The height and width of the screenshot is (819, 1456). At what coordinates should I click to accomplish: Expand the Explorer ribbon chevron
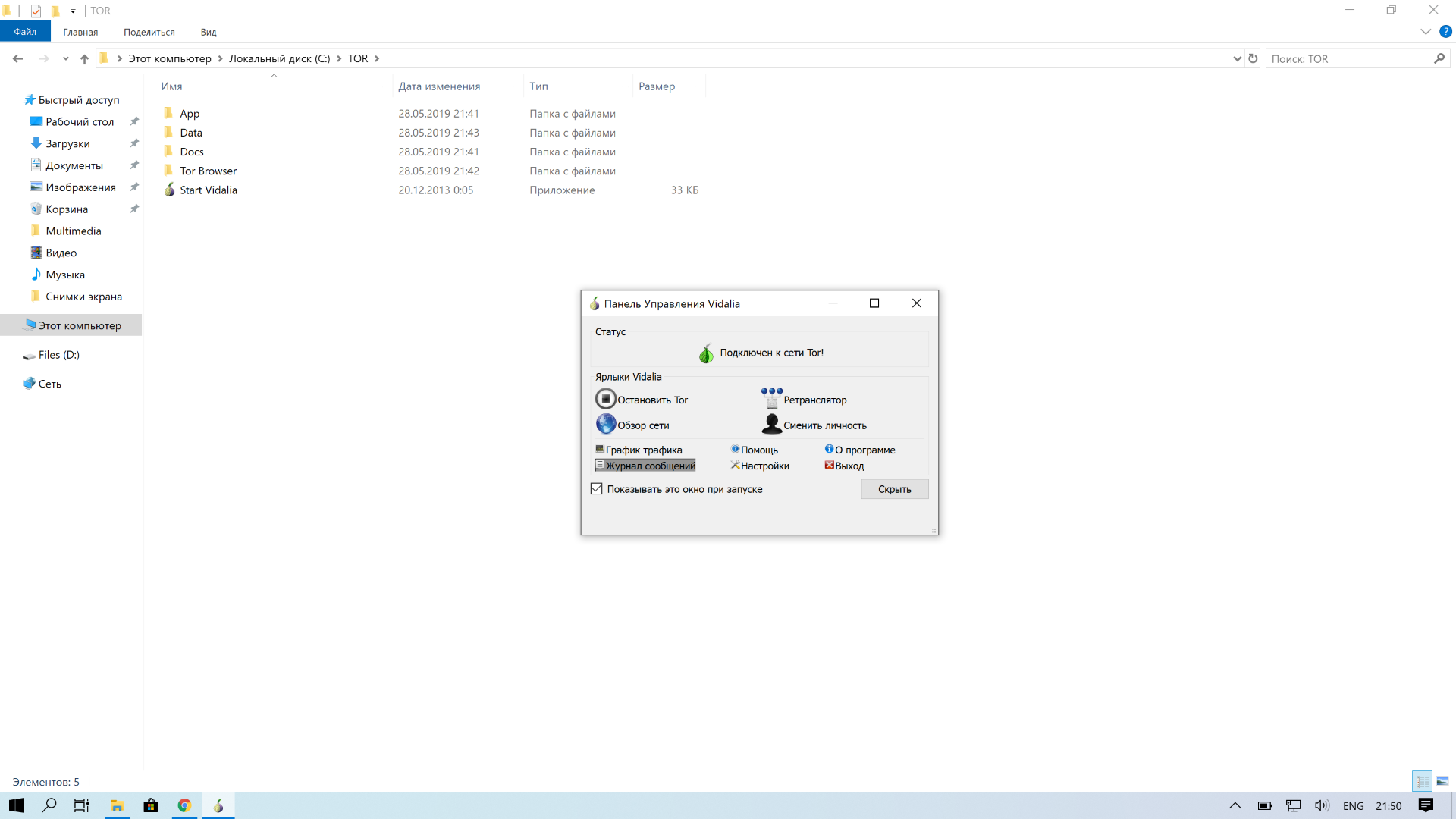pyautogui.click(x=1426, y=32)
